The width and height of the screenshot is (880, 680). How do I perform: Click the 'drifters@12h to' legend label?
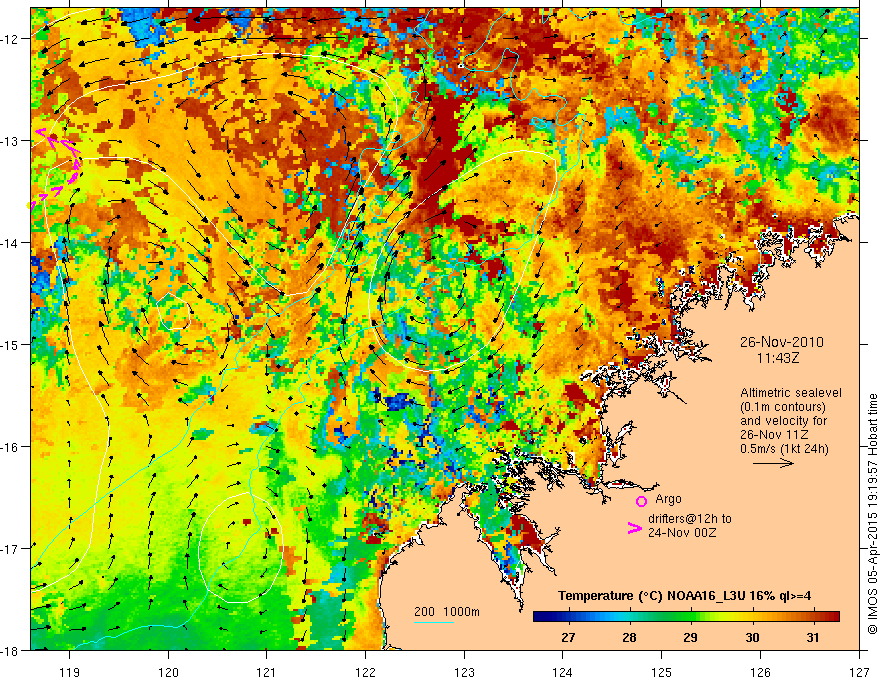690,519
